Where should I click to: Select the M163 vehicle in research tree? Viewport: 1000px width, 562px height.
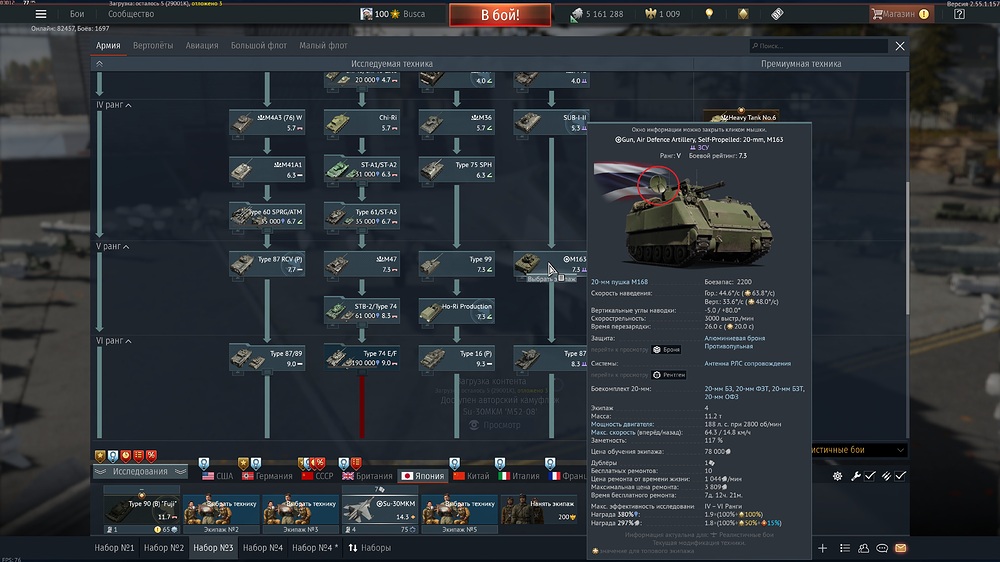tap(551, 263)
